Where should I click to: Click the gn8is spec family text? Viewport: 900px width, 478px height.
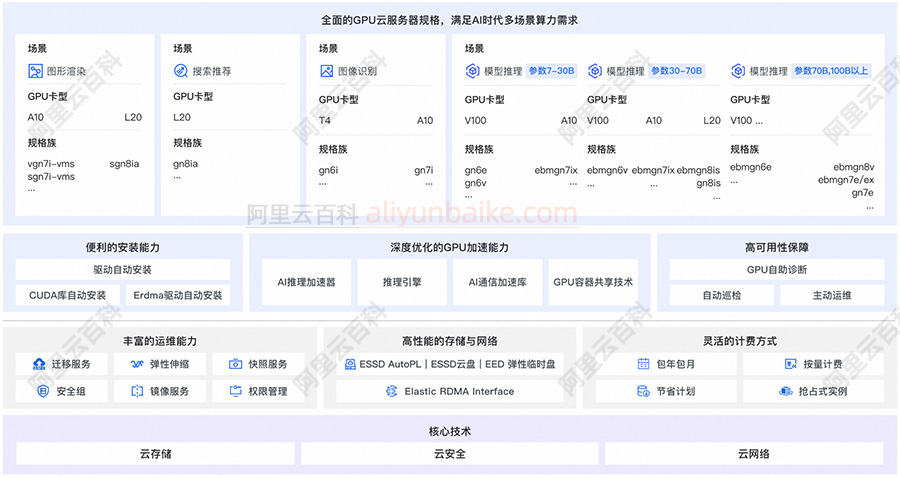click(708, 183)
